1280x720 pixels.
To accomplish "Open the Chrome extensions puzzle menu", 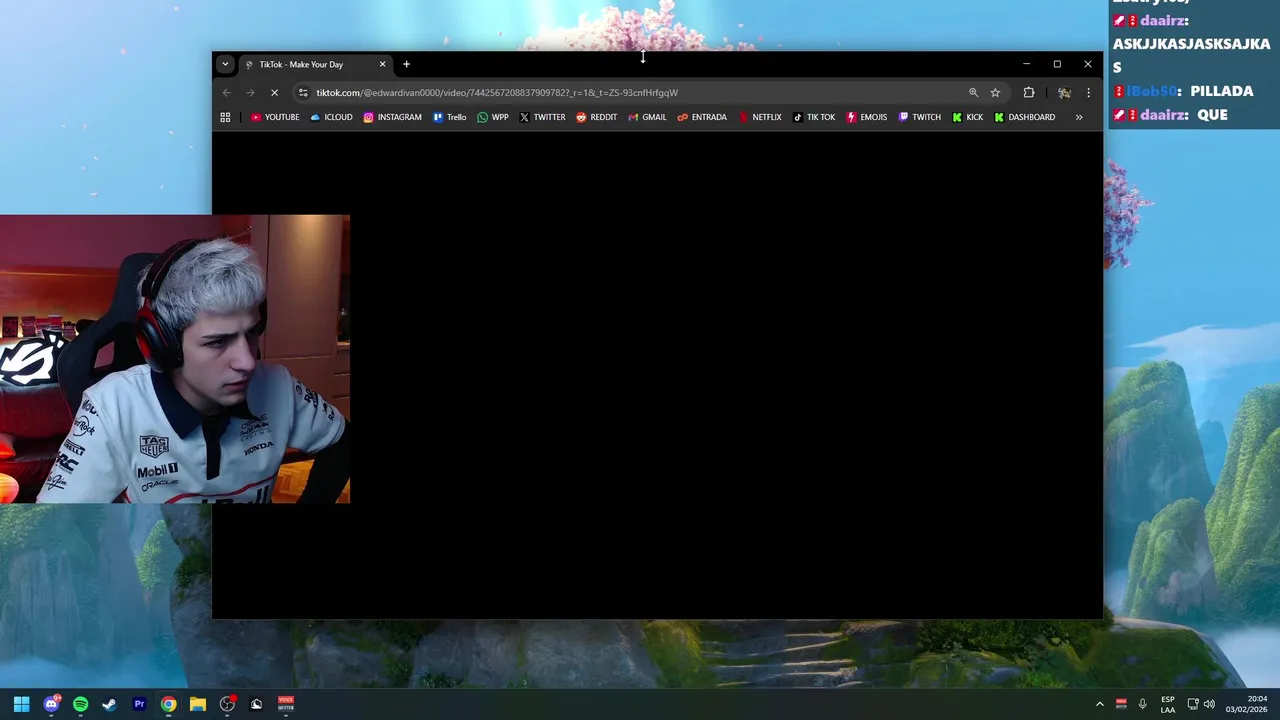I will 1029,93.
